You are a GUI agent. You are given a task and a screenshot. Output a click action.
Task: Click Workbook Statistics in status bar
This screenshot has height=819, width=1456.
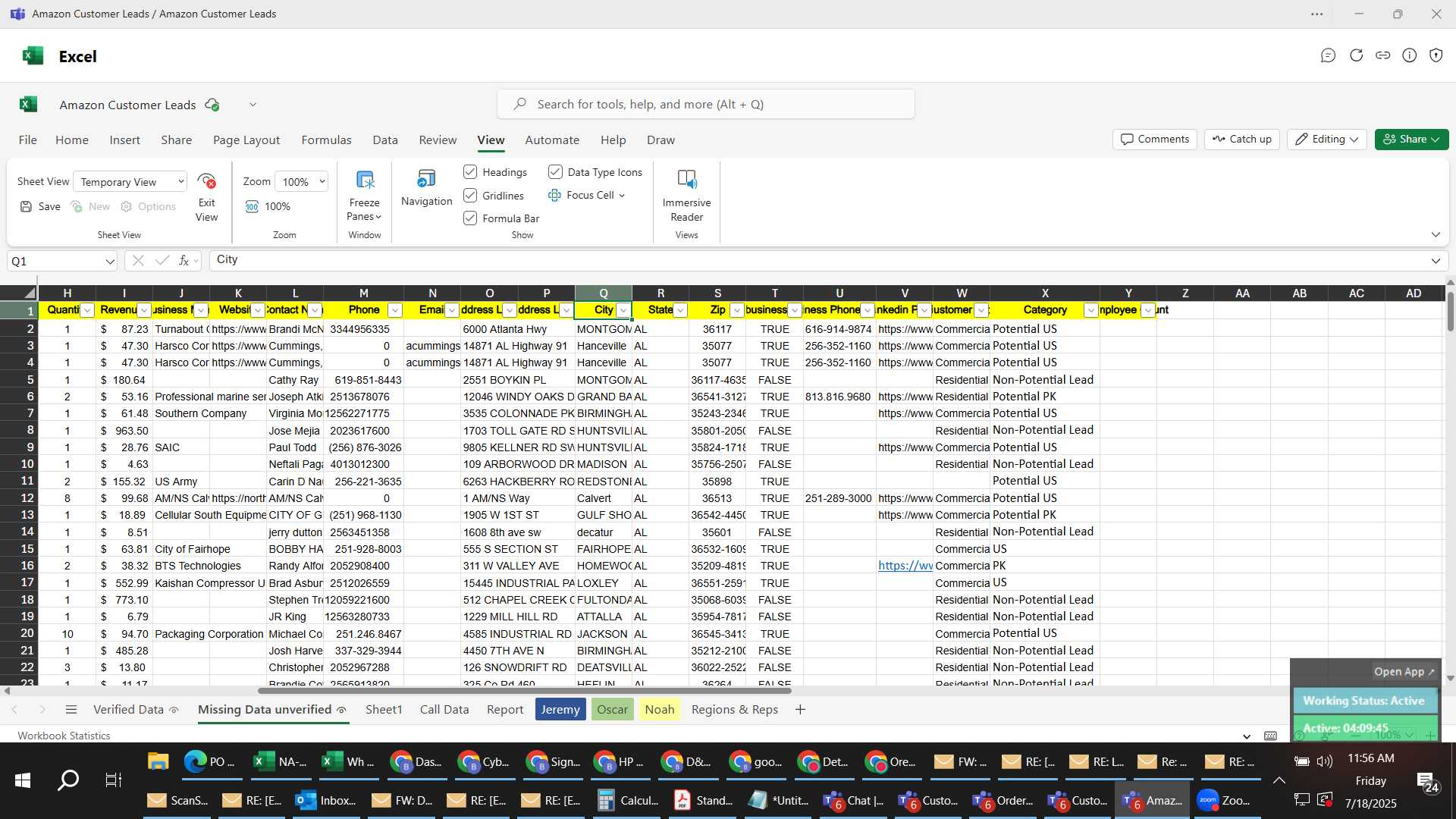pyautogui.click(x=64, y=736)
